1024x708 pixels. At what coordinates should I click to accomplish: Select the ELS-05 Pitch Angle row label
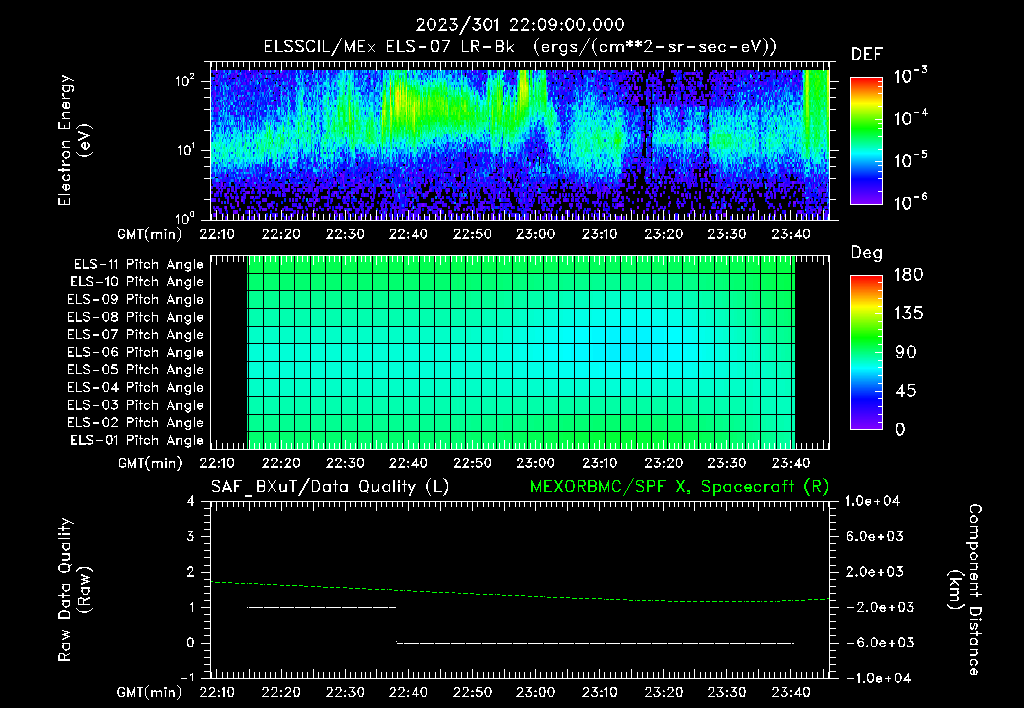pos(135,370)
